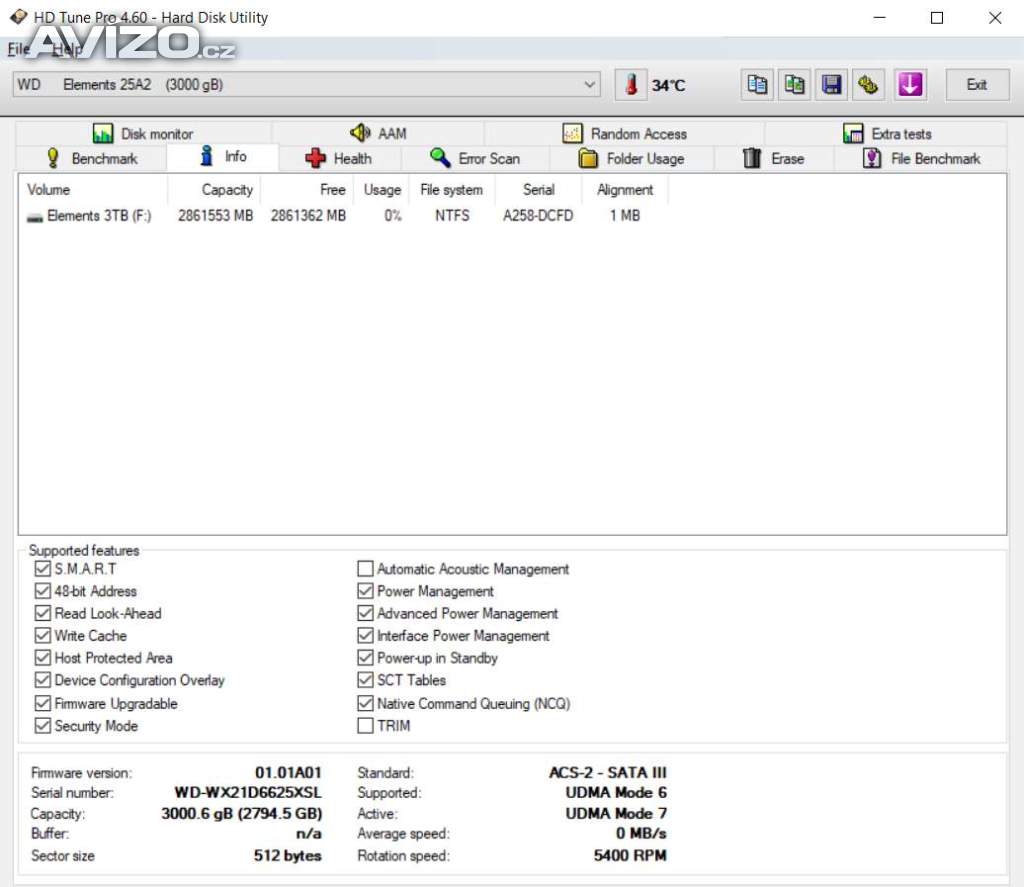Open the options tools icon
Image resolution: width=1024 pixels, height=887 pixels.
point(869,85)
